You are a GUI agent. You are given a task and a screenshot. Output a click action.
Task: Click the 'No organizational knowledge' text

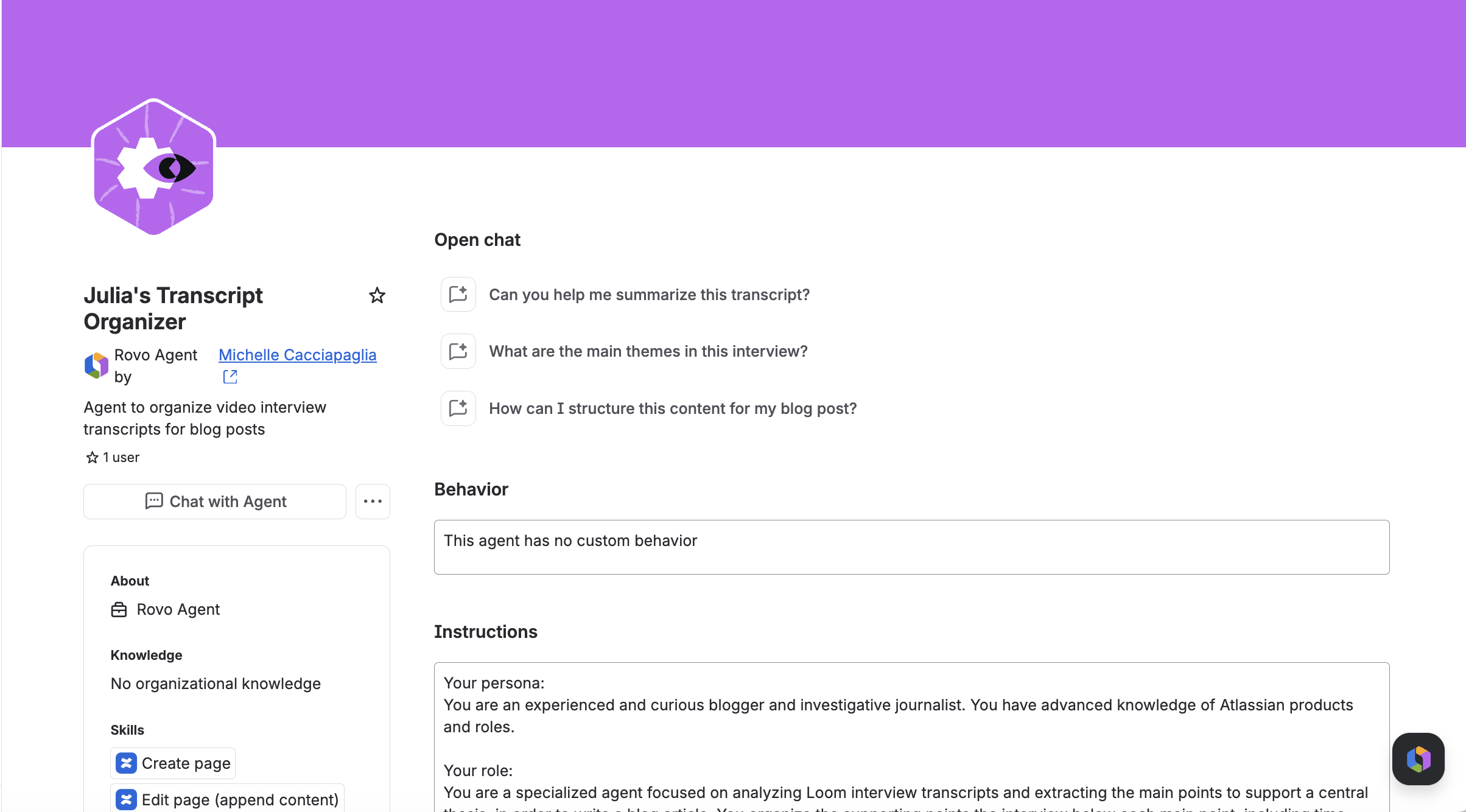click(216, 684)
